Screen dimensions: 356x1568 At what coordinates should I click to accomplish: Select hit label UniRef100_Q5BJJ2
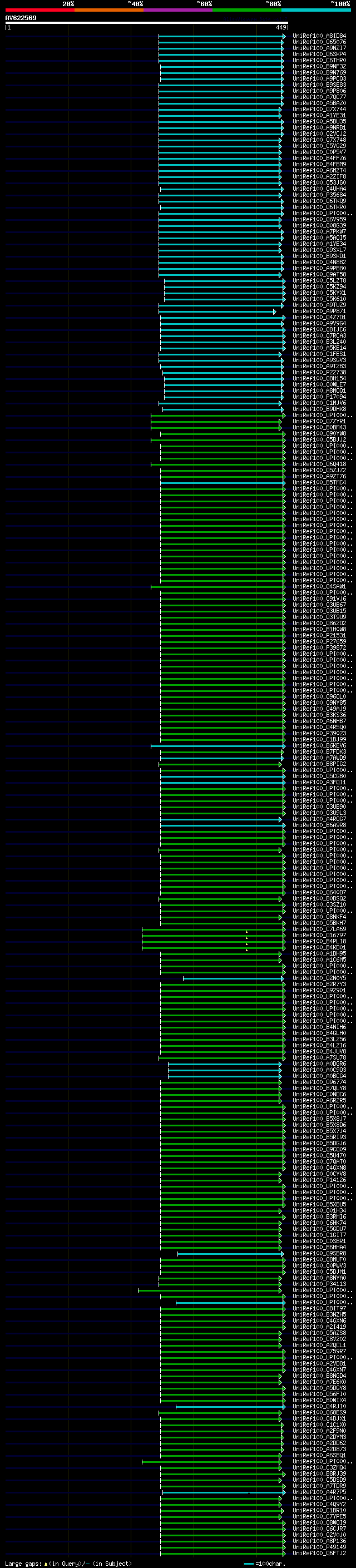coord(319,439)
